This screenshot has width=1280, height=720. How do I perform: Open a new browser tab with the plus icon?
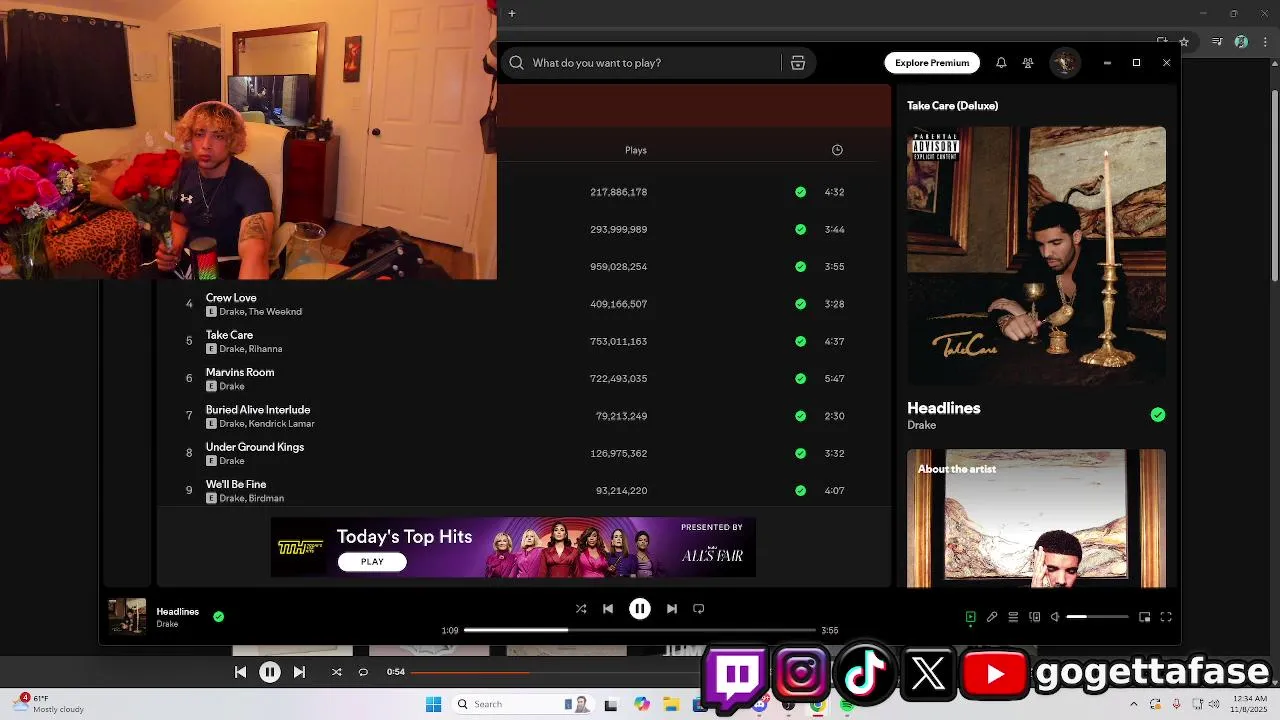pos(511,13)
